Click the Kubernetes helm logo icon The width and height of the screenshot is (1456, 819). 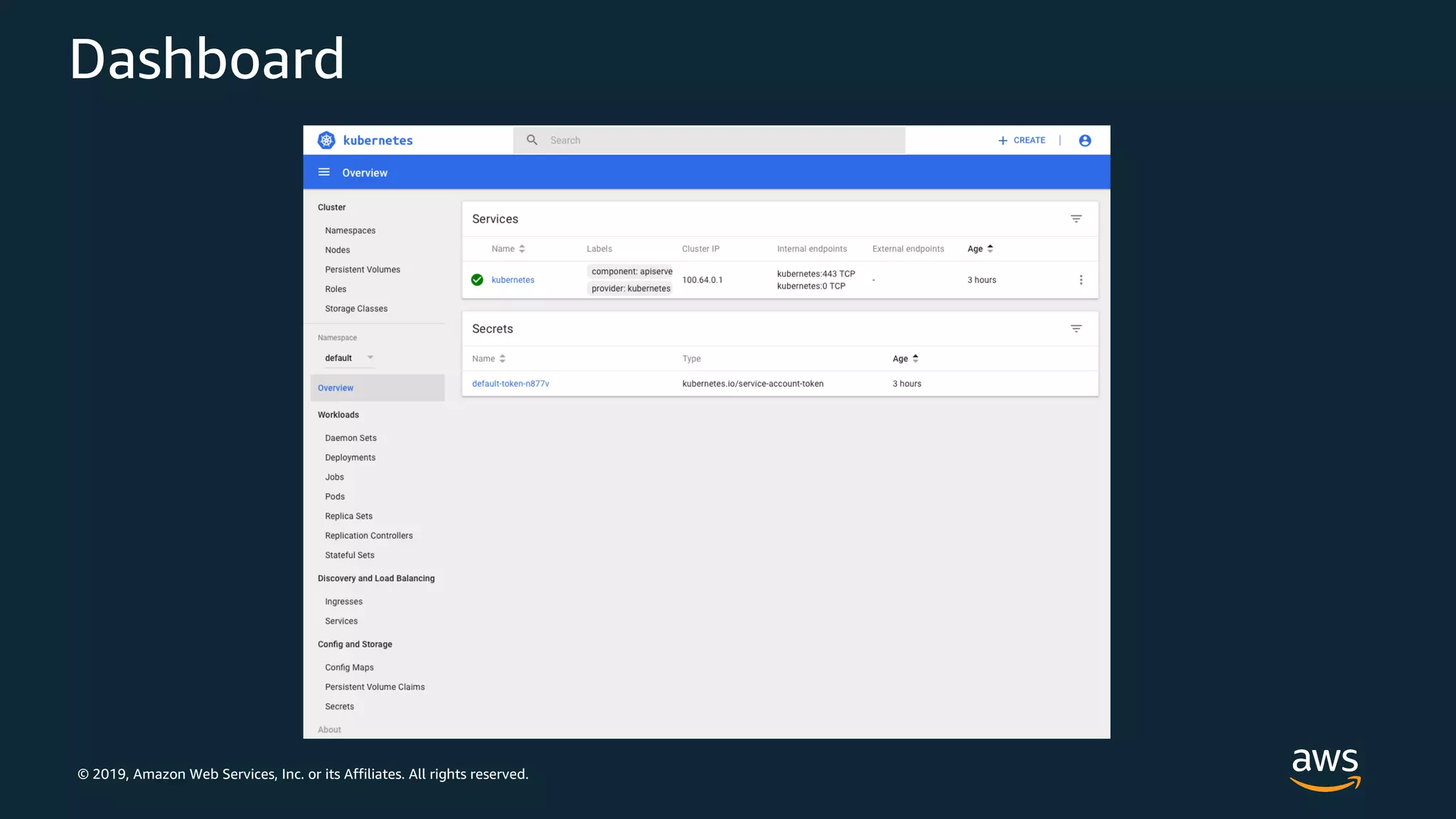326,140
